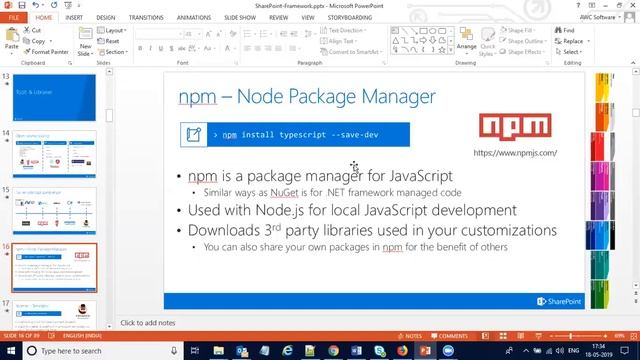Activate the Format Painter

[46, 52]
